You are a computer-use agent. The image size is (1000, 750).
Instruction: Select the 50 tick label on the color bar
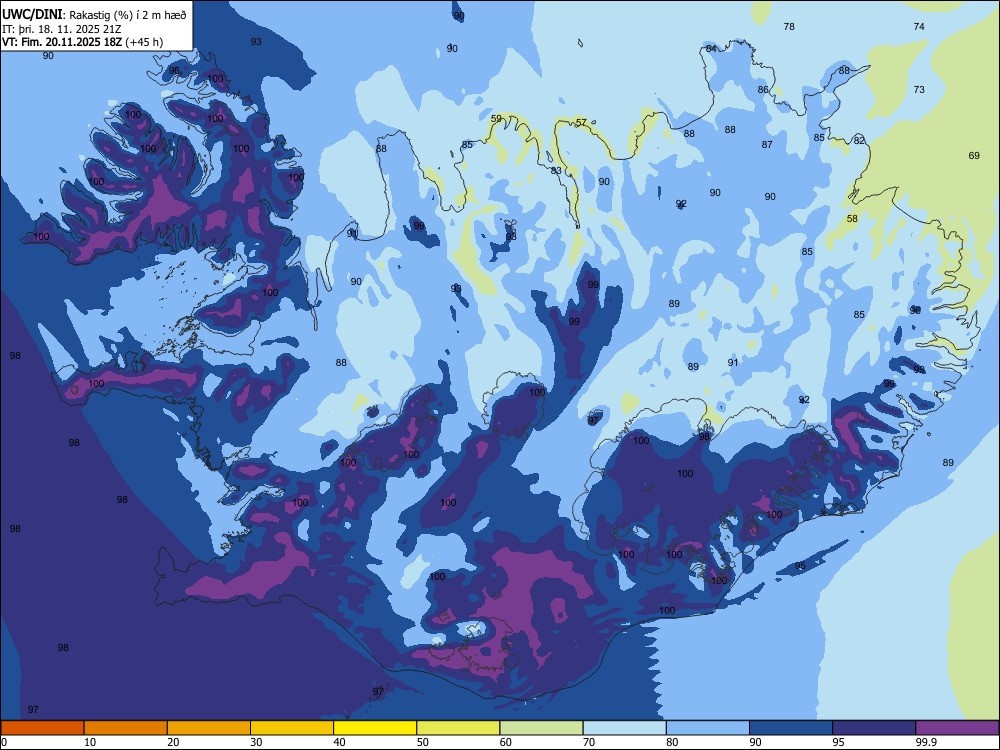(x=422, y=742)
